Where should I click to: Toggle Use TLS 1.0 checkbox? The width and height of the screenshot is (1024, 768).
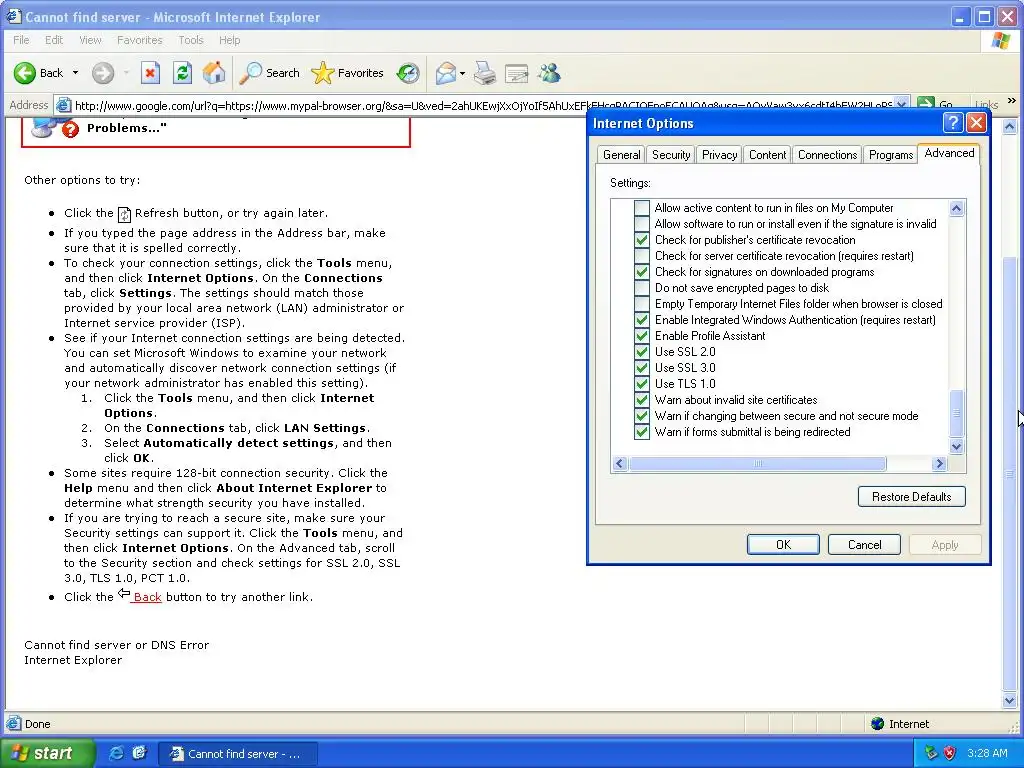[642, 384]
